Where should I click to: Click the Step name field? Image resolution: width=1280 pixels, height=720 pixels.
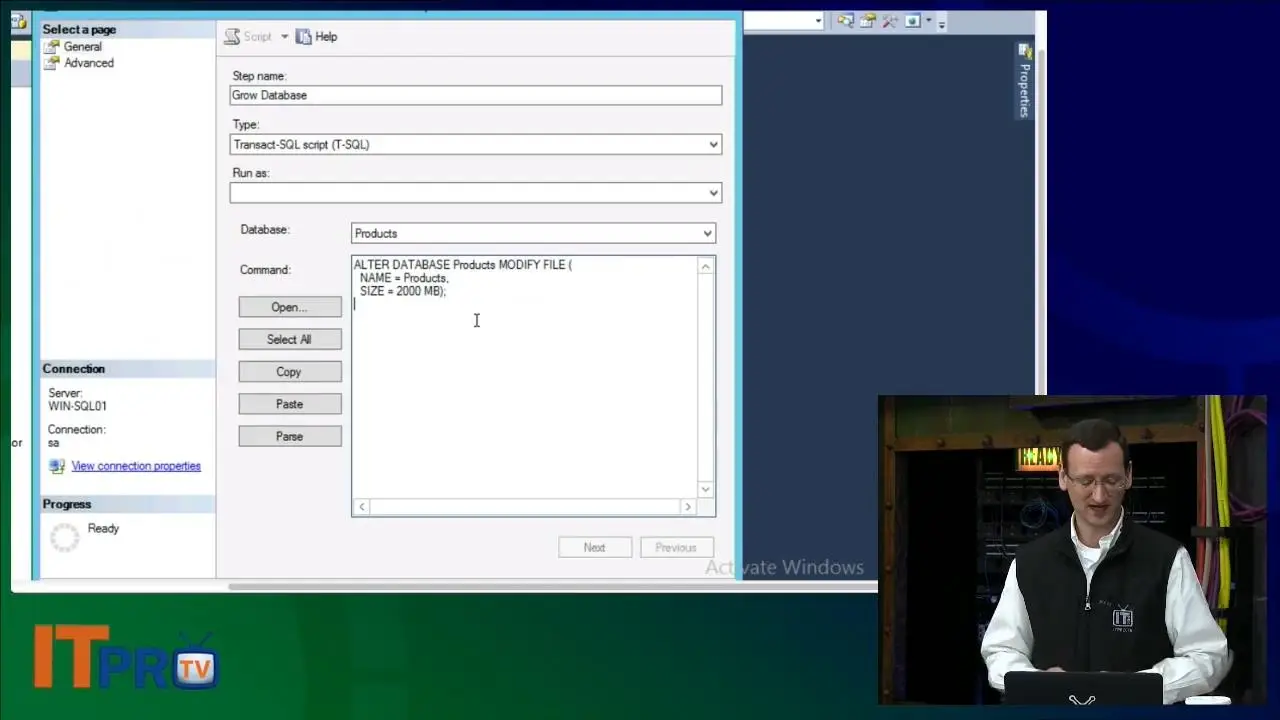[475, 95]
